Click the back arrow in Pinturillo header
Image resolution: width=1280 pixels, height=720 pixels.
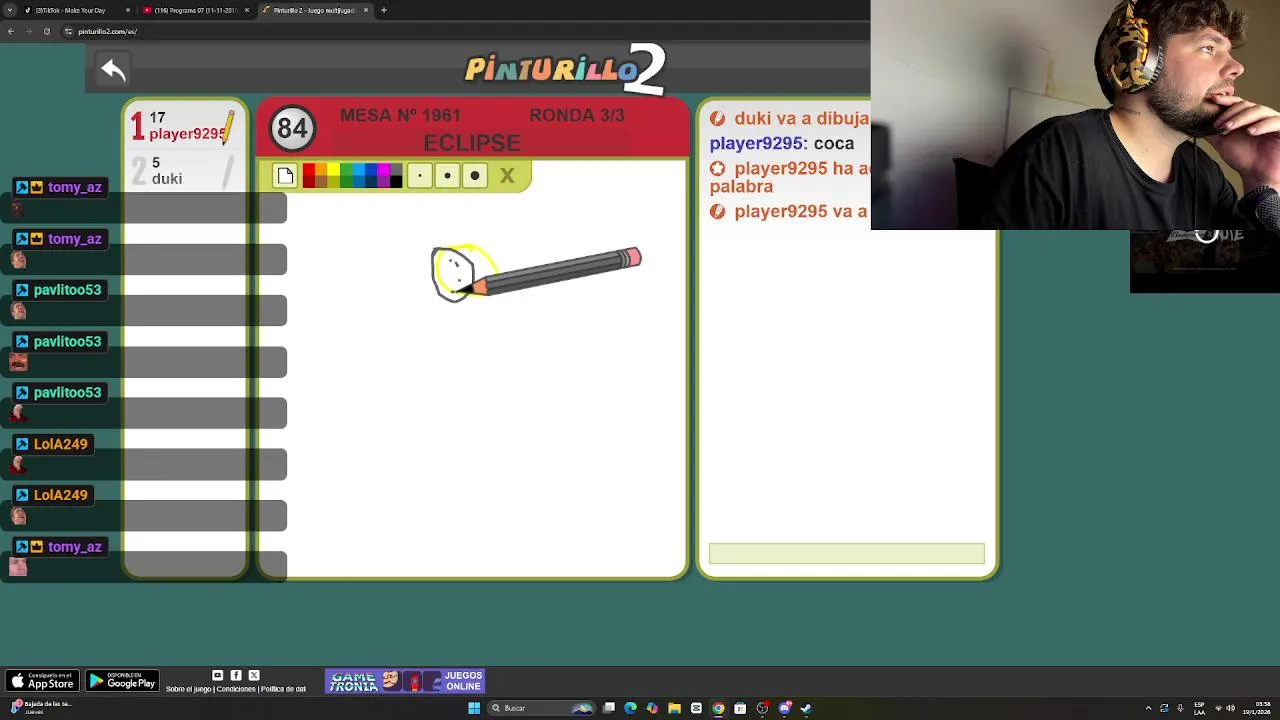tap(113, 70)
